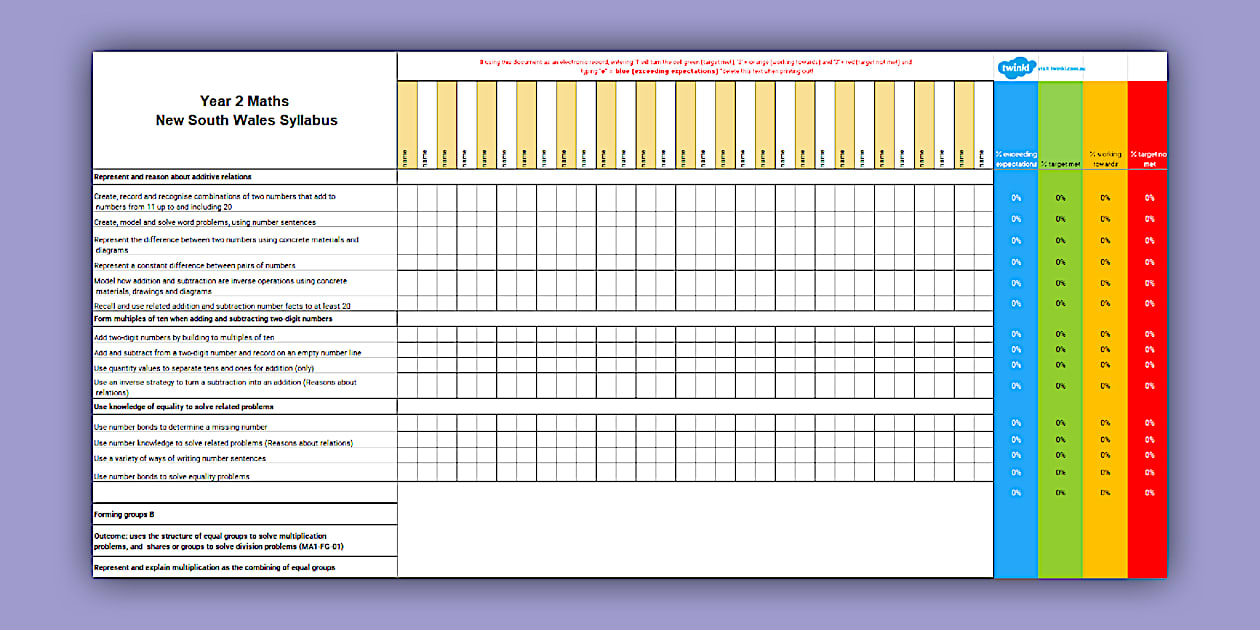1260x630 pixels.
Task: Select the orange % working towards header
Action: (1104, 158)
